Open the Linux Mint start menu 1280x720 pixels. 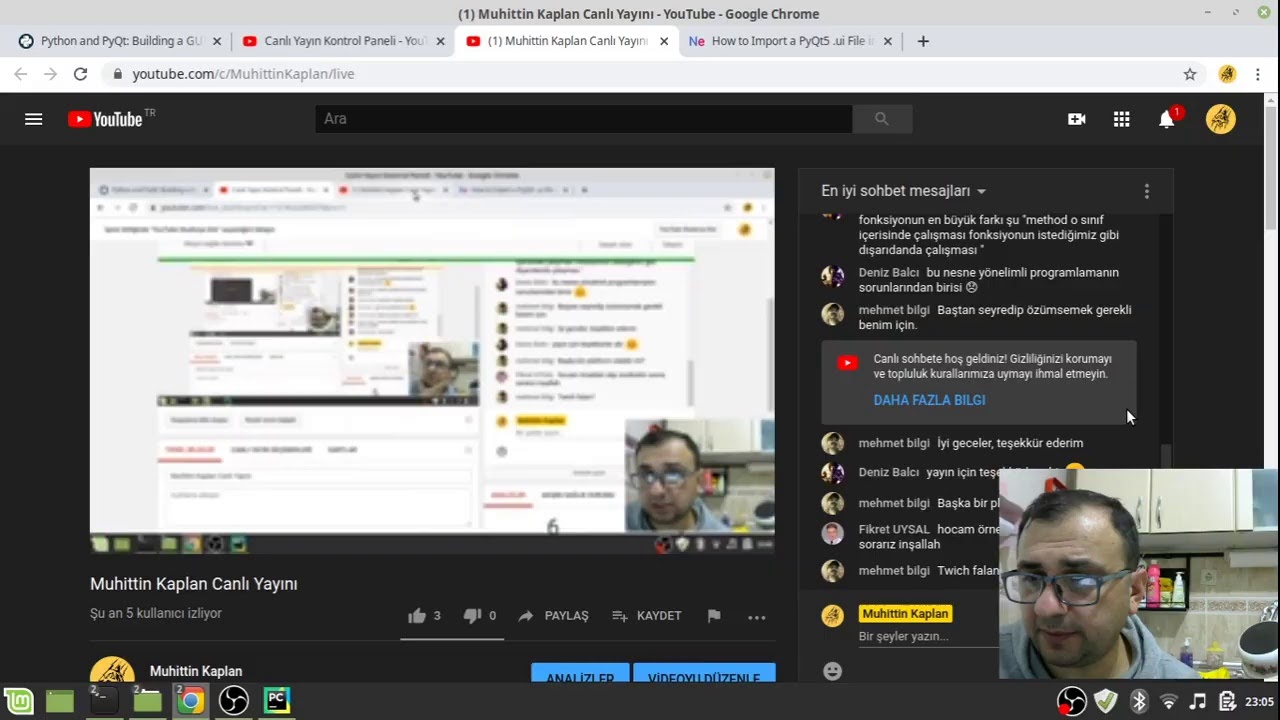18,701
